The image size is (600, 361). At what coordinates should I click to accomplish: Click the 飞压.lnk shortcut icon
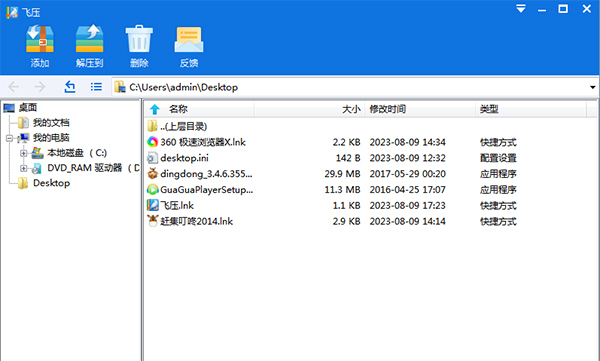[152, 205]
